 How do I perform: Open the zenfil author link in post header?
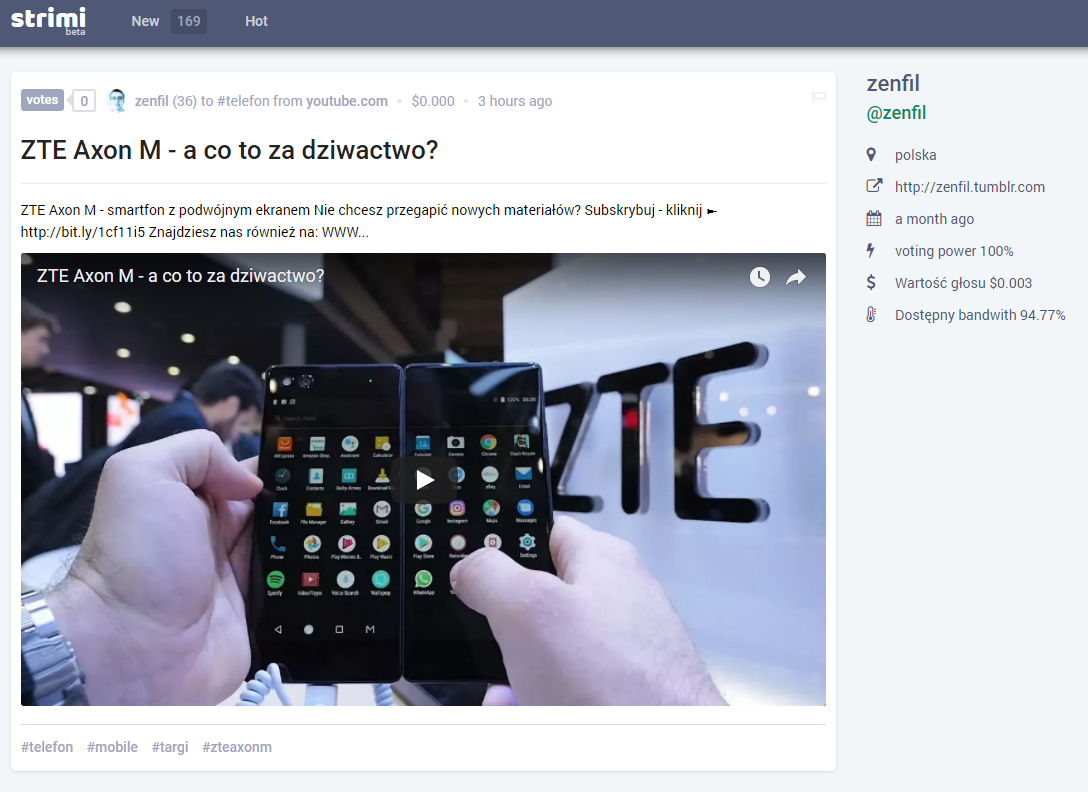(151, 101)
